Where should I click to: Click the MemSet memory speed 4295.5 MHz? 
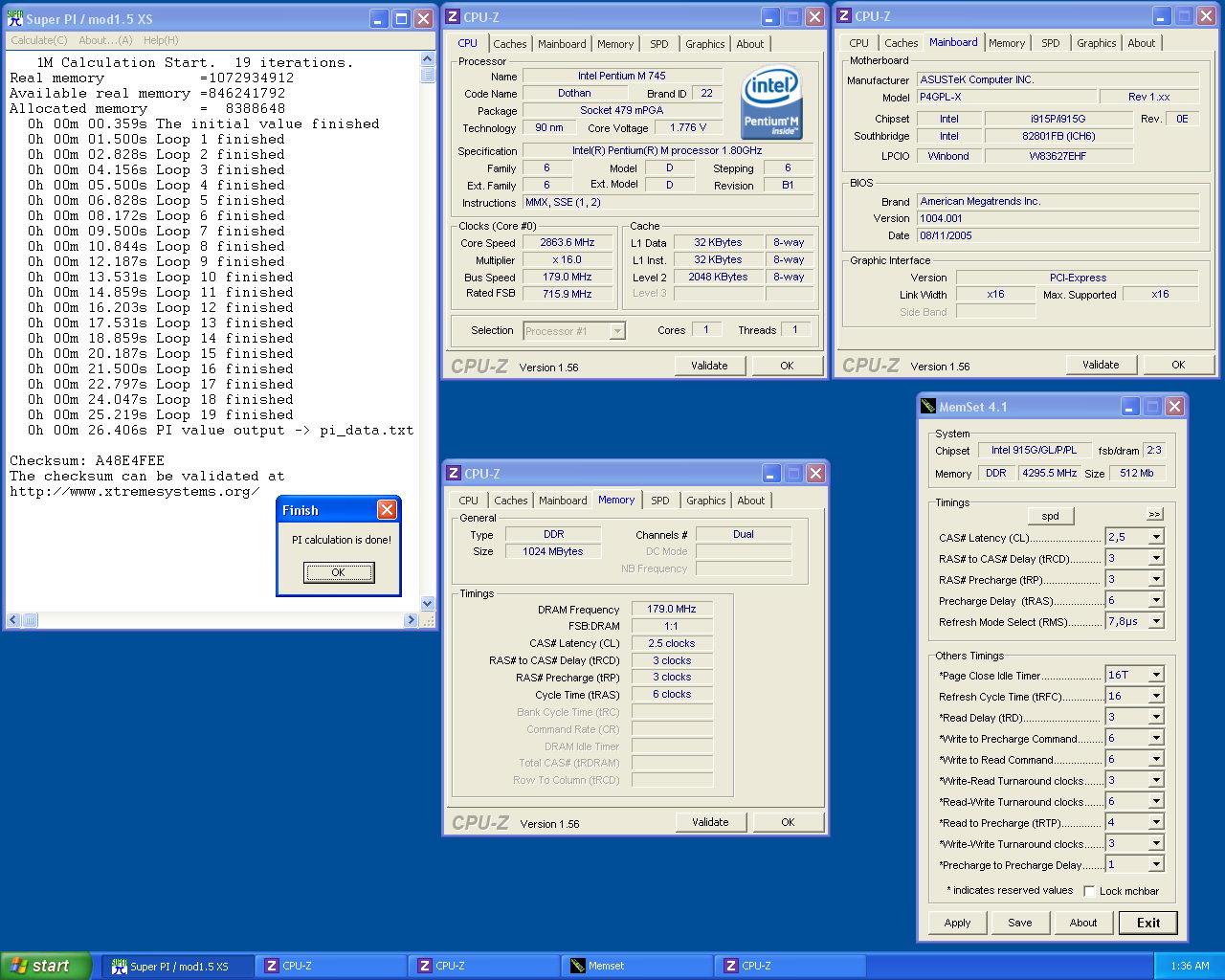(1049, 473)
